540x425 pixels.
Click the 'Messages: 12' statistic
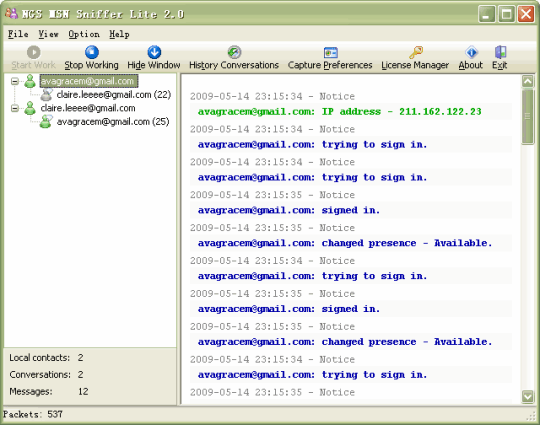tap(49, 392)
